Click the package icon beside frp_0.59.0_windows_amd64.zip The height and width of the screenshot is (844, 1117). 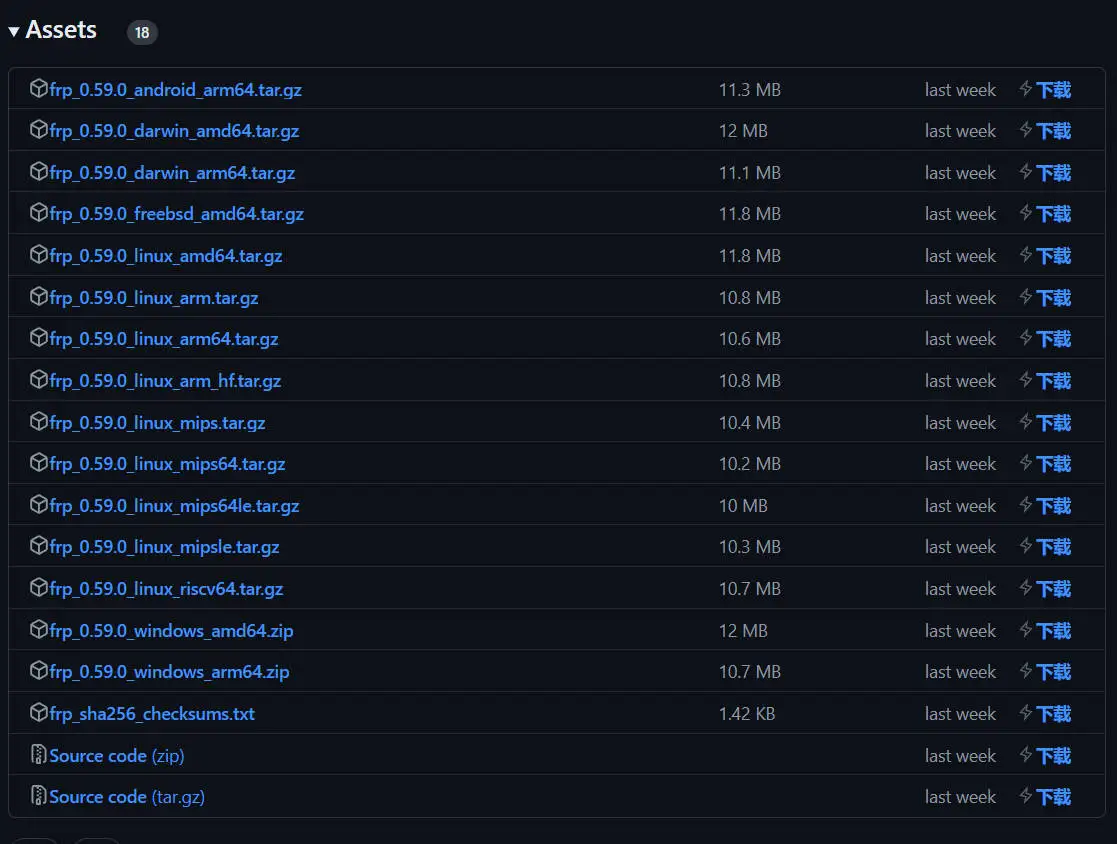point(39,630)
